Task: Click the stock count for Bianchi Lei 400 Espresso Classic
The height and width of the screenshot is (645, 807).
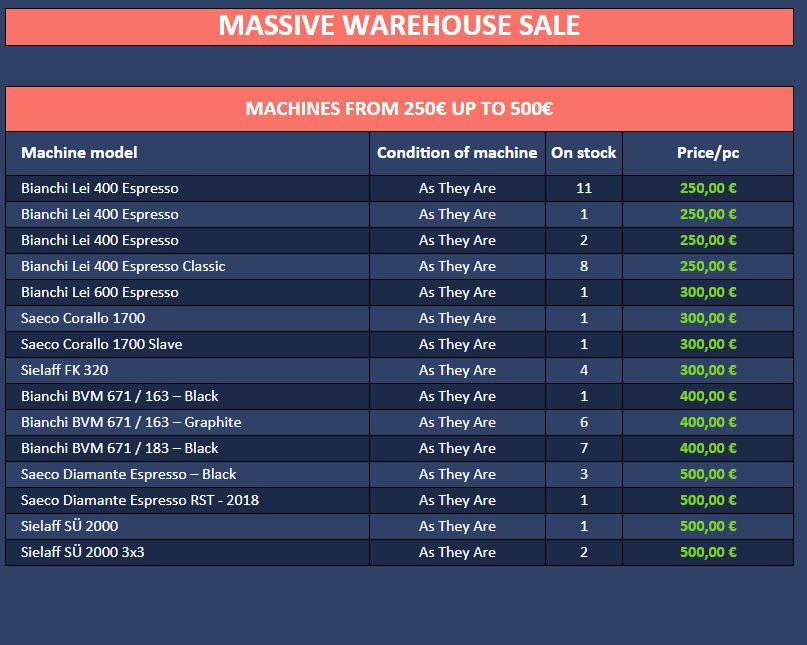Action: (584, 266)
